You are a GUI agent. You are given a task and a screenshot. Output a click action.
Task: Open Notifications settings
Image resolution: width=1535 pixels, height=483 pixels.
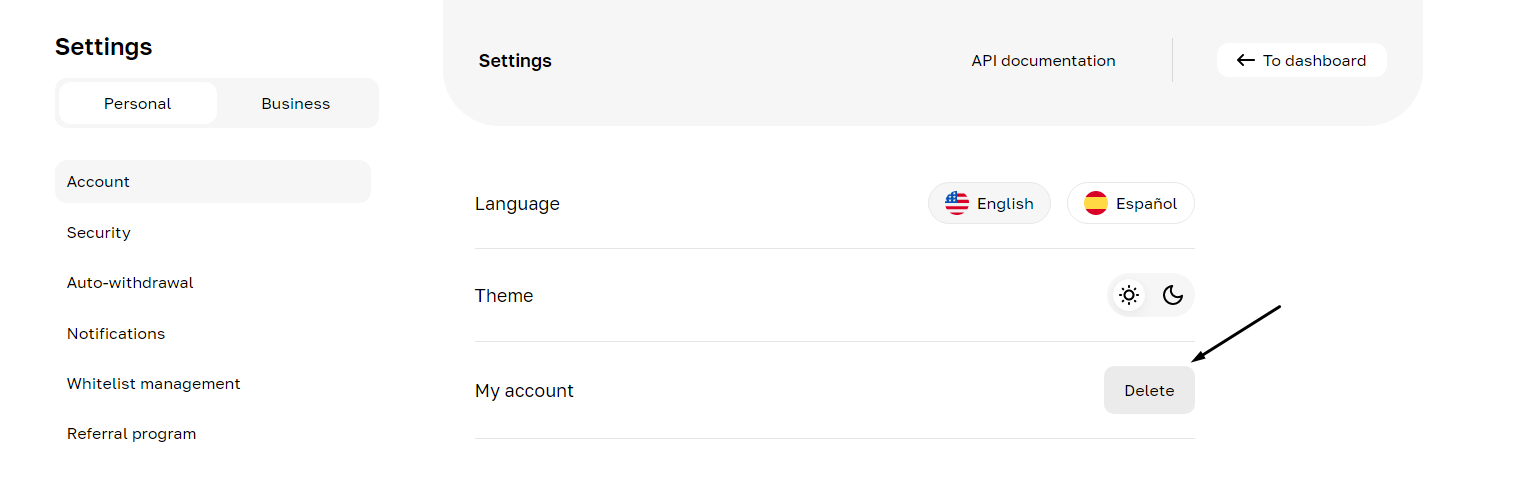coord(116,333)
